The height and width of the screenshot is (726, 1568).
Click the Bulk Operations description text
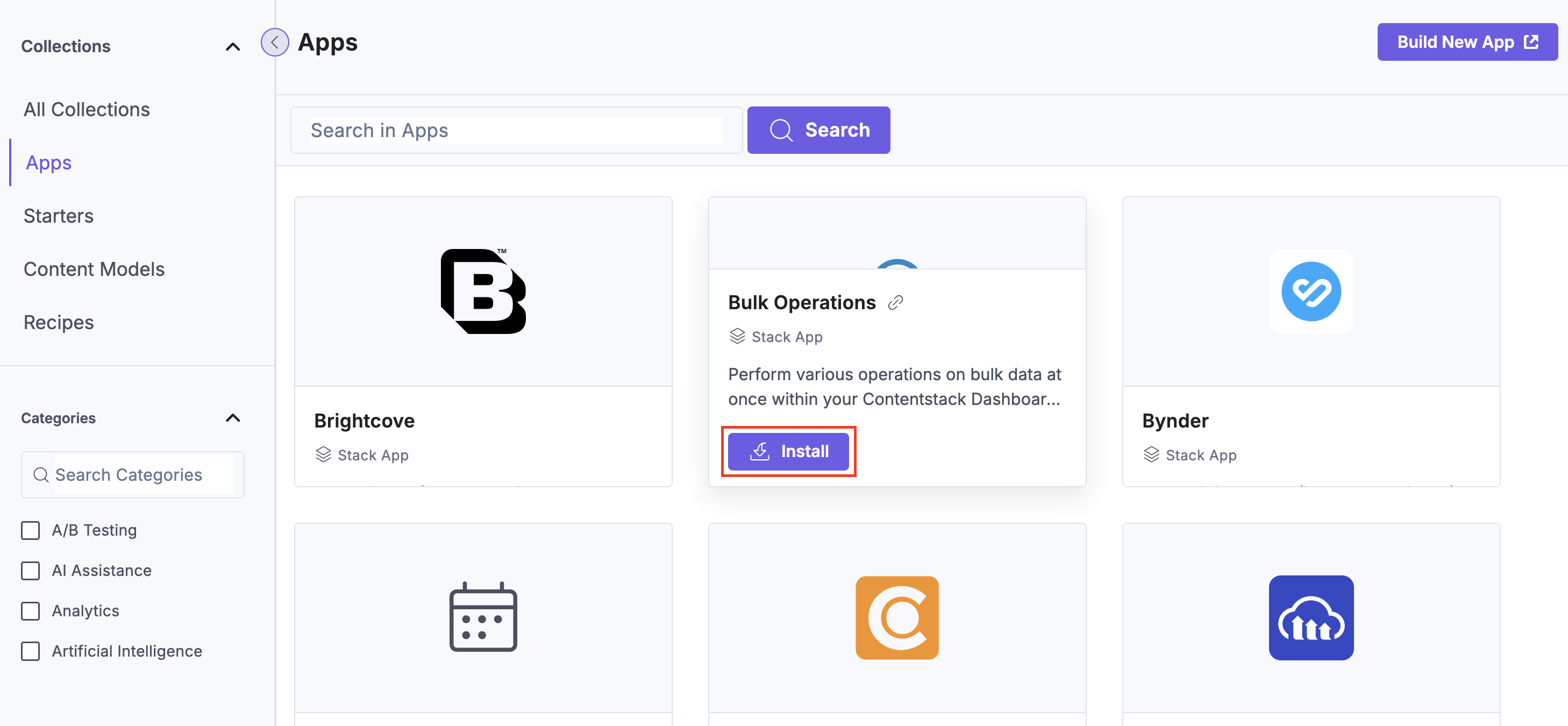[x=894, y=387]
